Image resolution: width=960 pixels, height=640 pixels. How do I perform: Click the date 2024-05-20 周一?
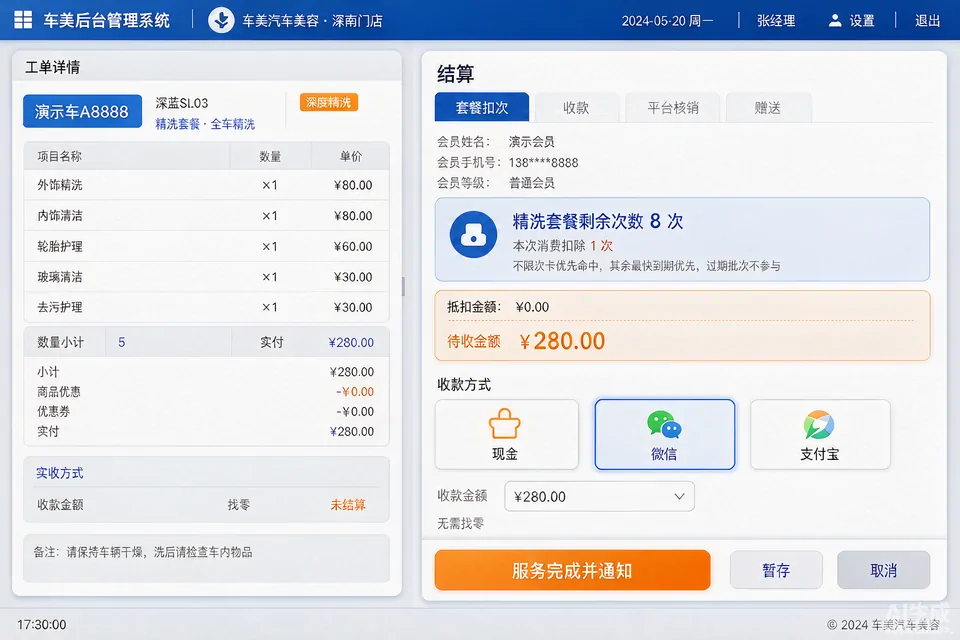[667, 21]
